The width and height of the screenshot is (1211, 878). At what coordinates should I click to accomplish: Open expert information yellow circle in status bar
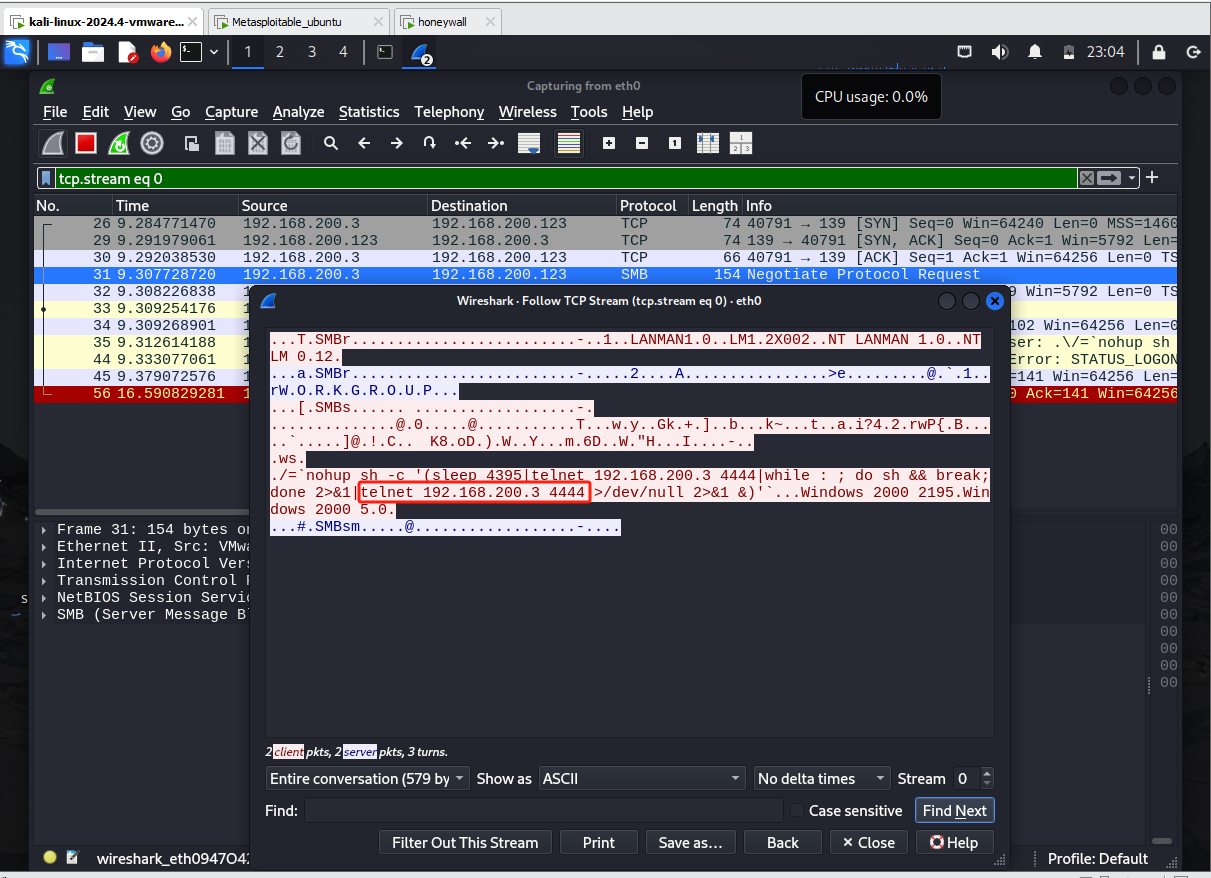[x=50, y=857]
